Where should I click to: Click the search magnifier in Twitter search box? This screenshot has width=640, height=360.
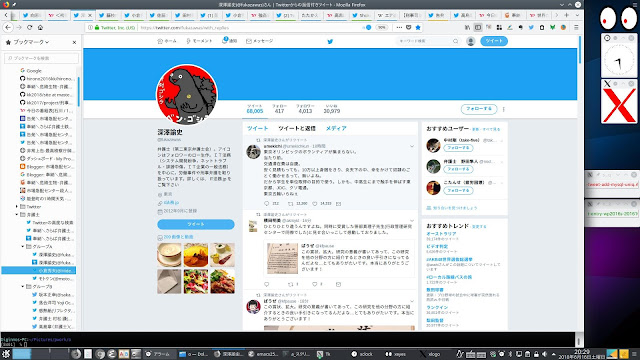coord(456,41)
